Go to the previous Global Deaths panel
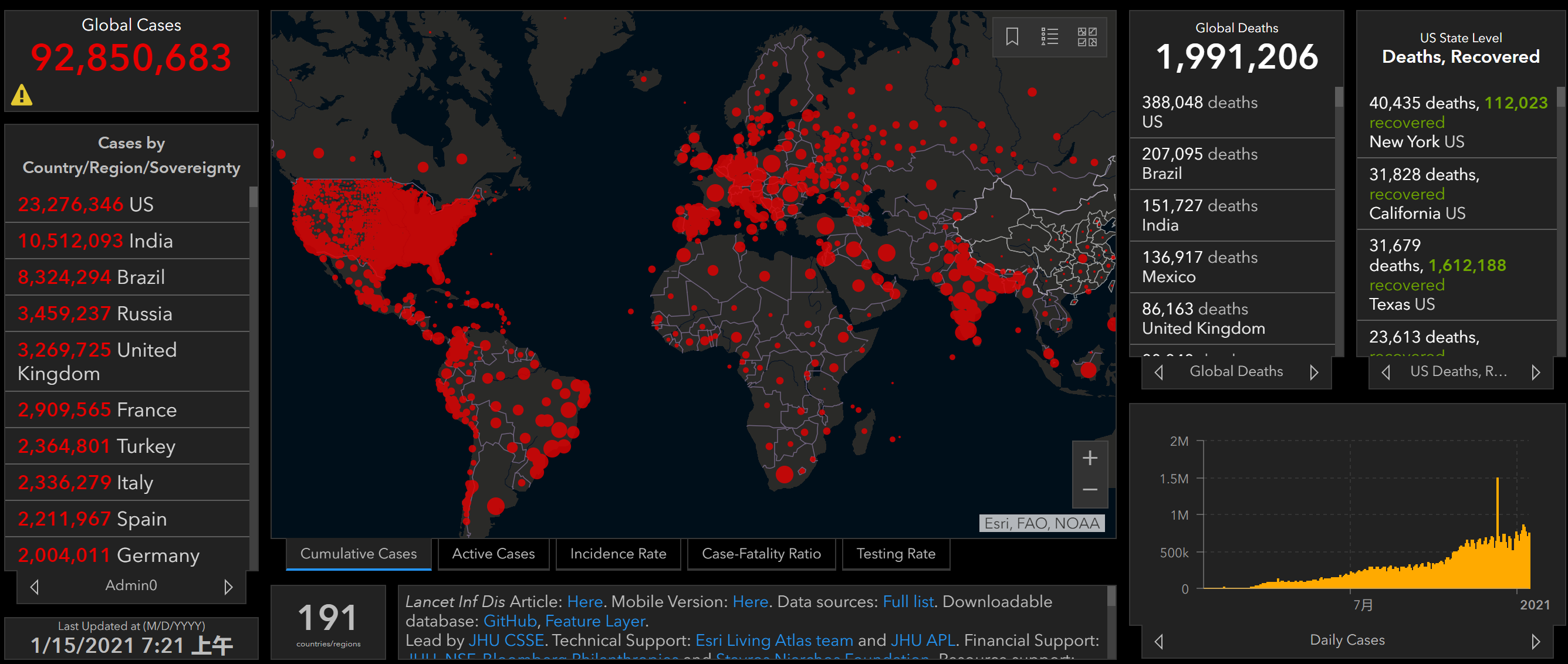Image resolution: width=1568 pixels, height=664 pixels. click(x=1159, y=372)
